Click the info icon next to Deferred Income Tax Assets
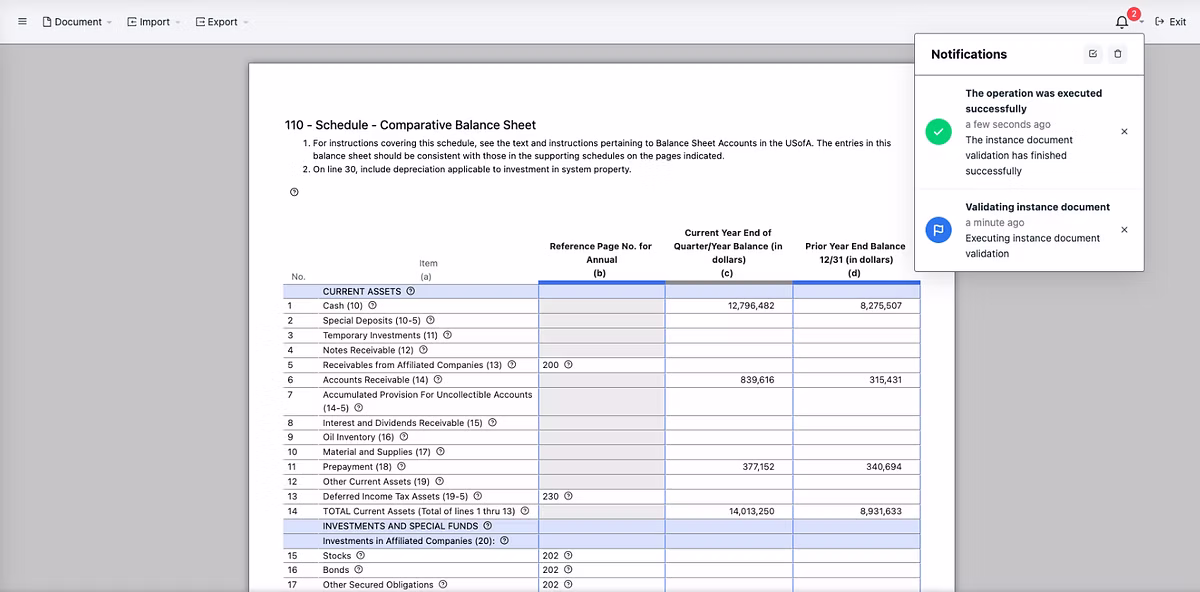Image resolution: width=1200 pixels, height=592 pixels. point(478,496)
